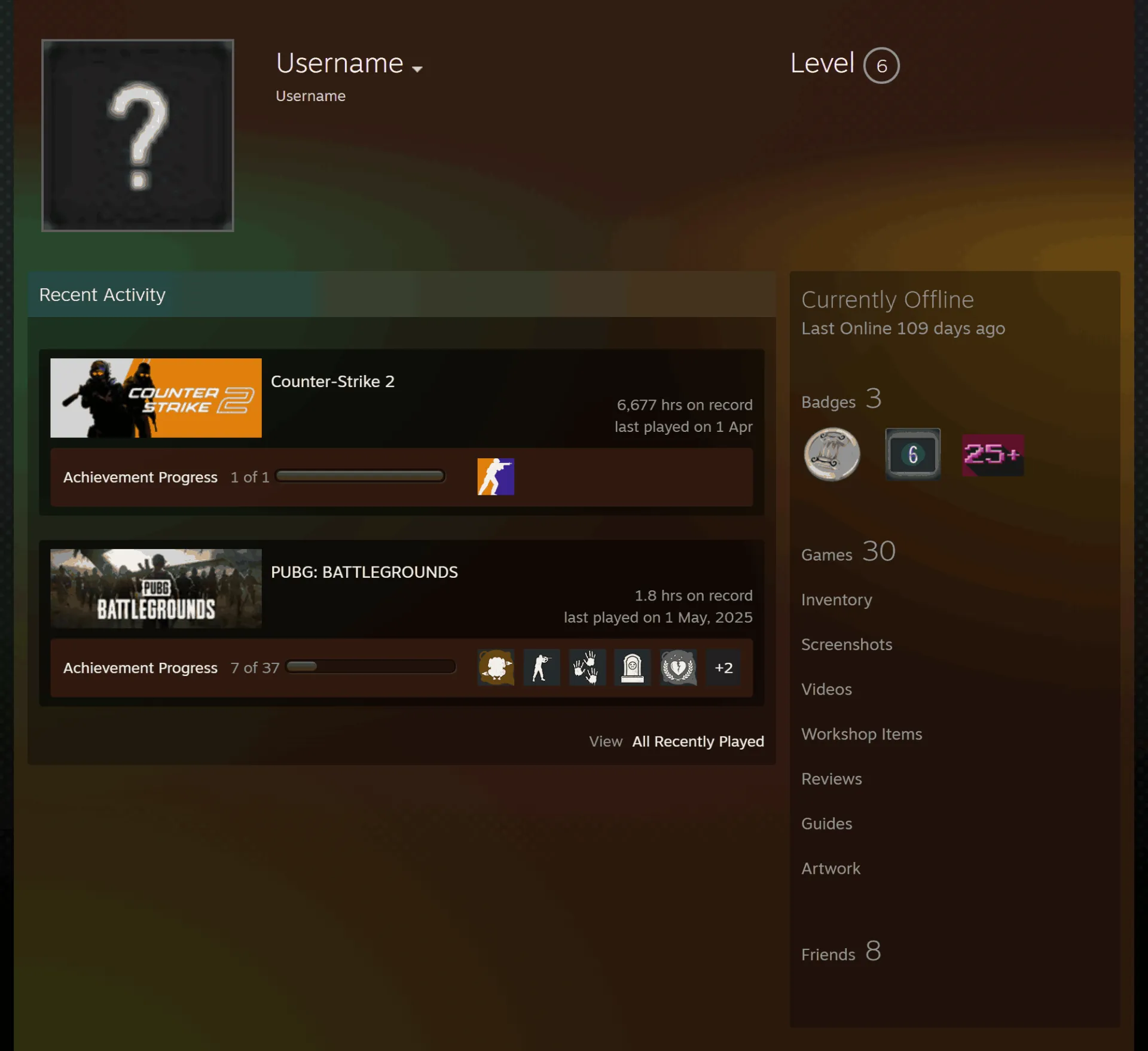Open the profile avatar with the question mark

click(138, 135)
